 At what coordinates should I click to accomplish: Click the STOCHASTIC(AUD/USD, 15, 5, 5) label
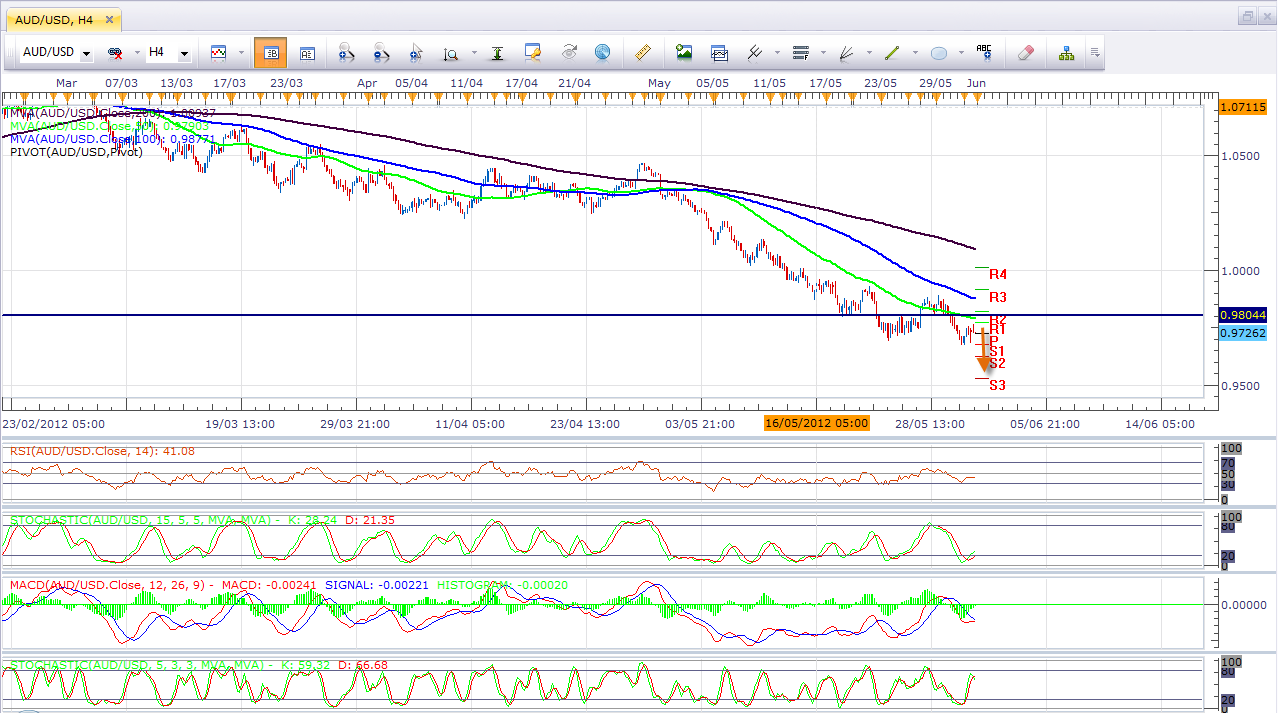[203, 520]
